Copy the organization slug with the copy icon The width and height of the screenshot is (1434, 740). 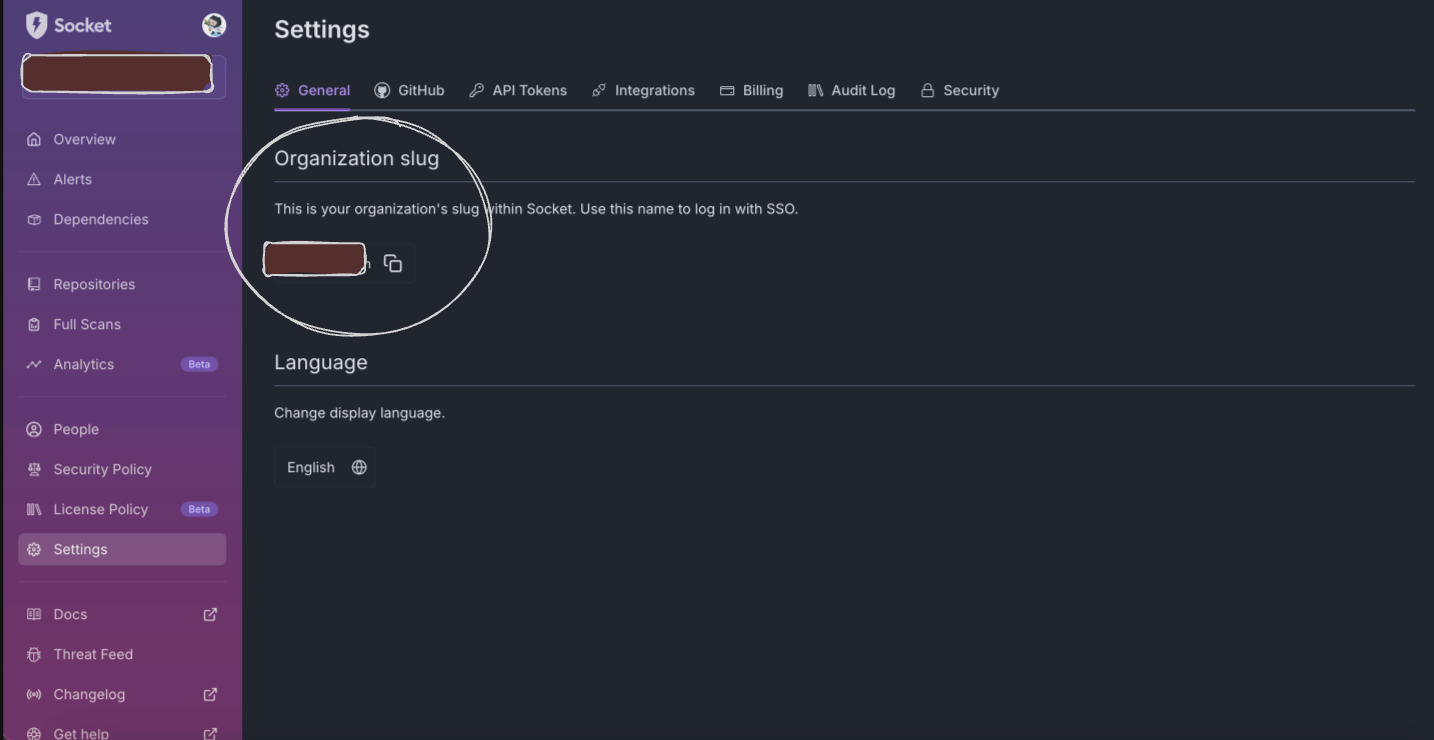[x=393, y=263]
